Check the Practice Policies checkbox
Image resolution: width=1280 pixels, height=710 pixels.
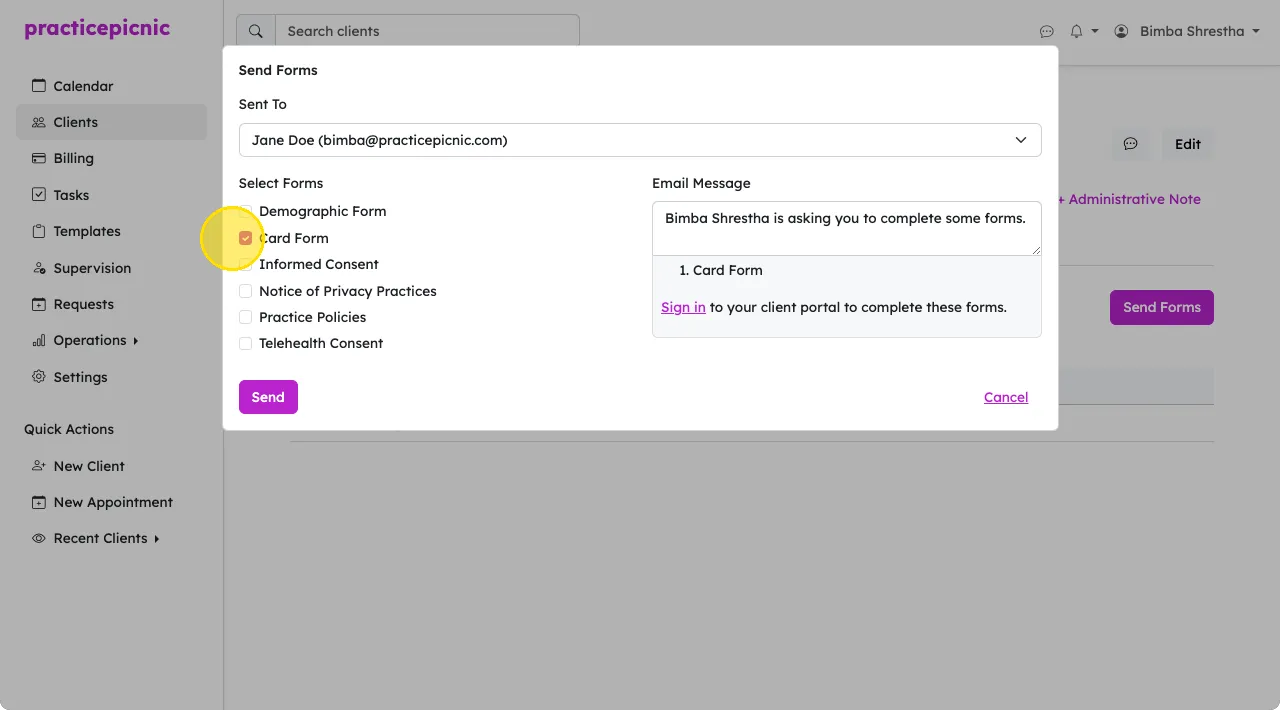pos(245,317)
